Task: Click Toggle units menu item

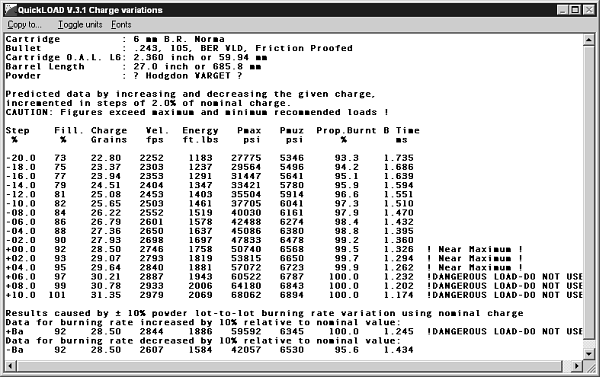Action: point(80,24)
